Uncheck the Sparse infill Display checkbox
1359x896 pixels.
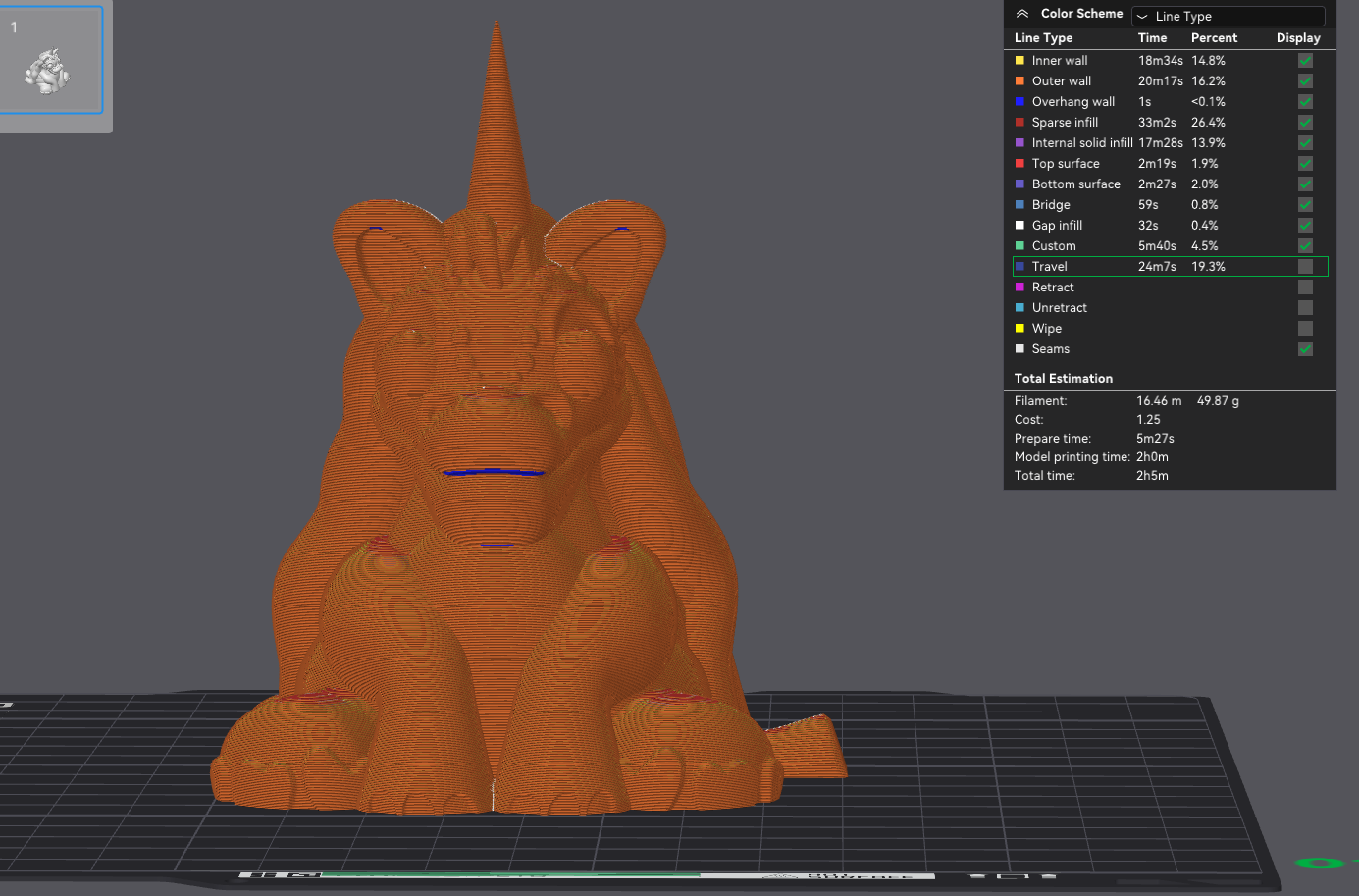point(1305,122)
